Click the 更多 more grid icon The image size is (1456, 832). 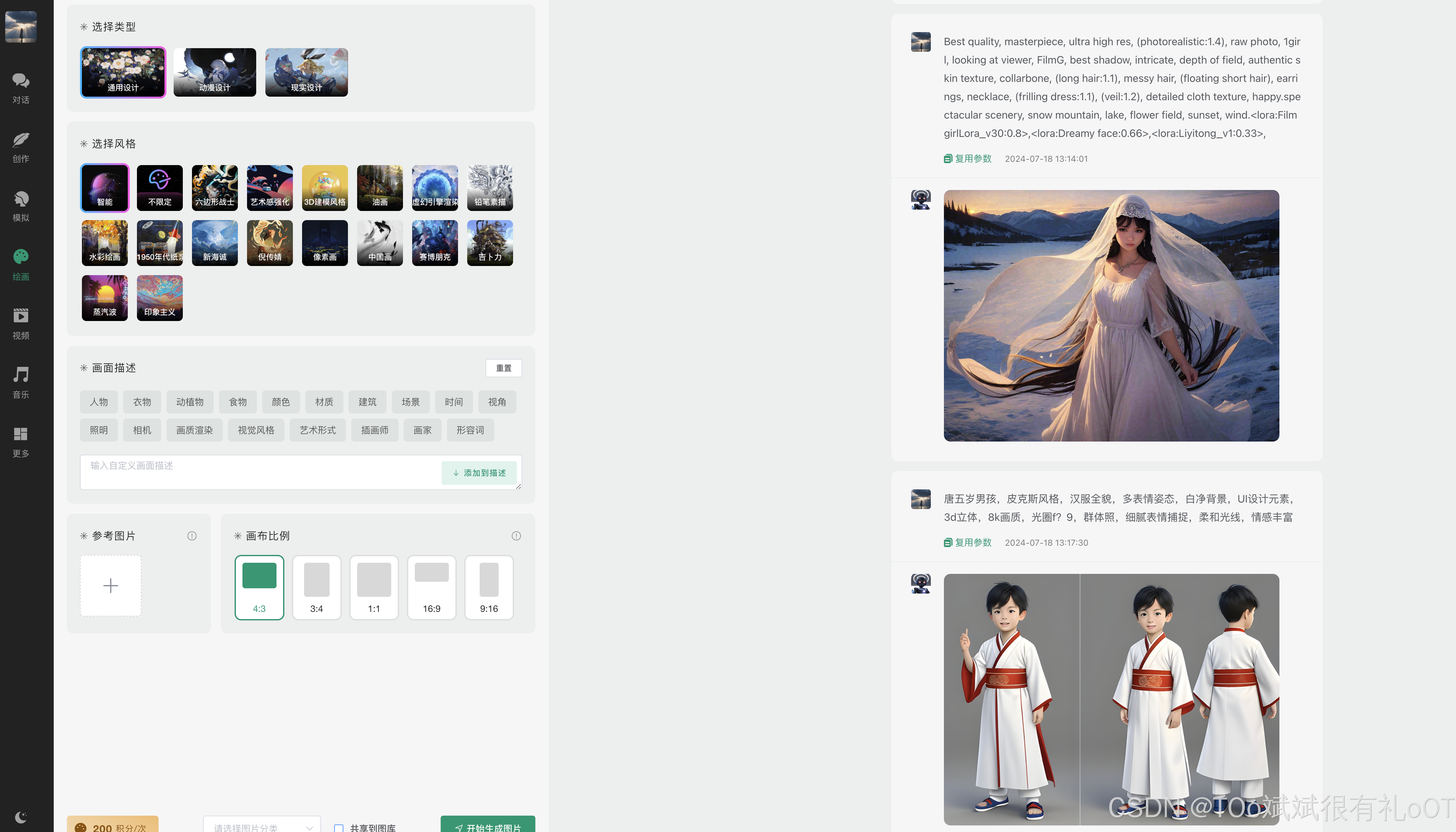21,441
